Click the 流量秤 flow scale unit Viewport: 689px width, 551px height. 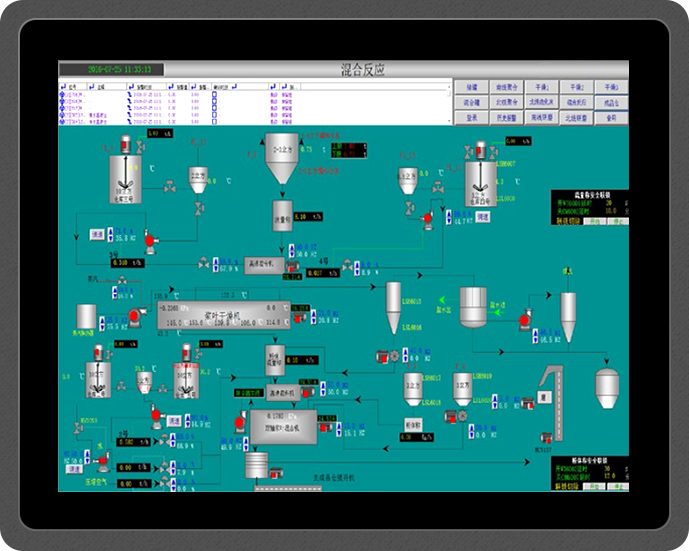click(x=282, y=217)
